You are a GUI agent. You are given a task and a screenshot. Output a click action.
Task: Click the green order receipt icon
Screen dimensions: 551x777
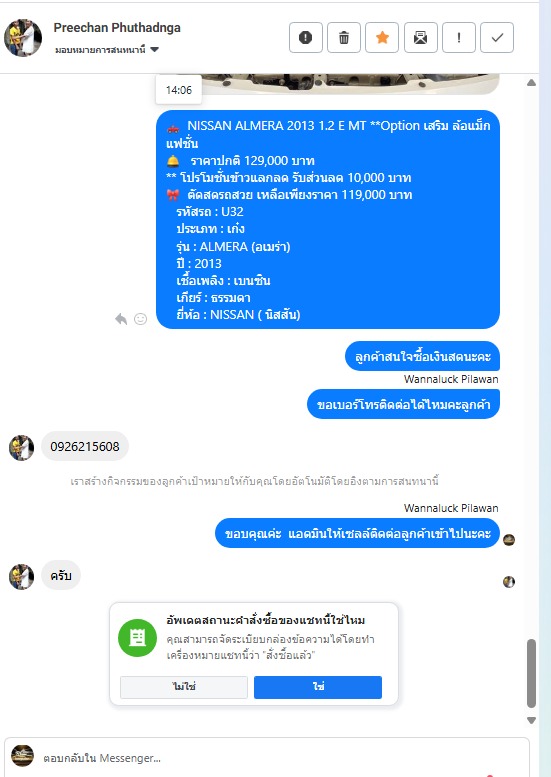click(x=137, y=638)
